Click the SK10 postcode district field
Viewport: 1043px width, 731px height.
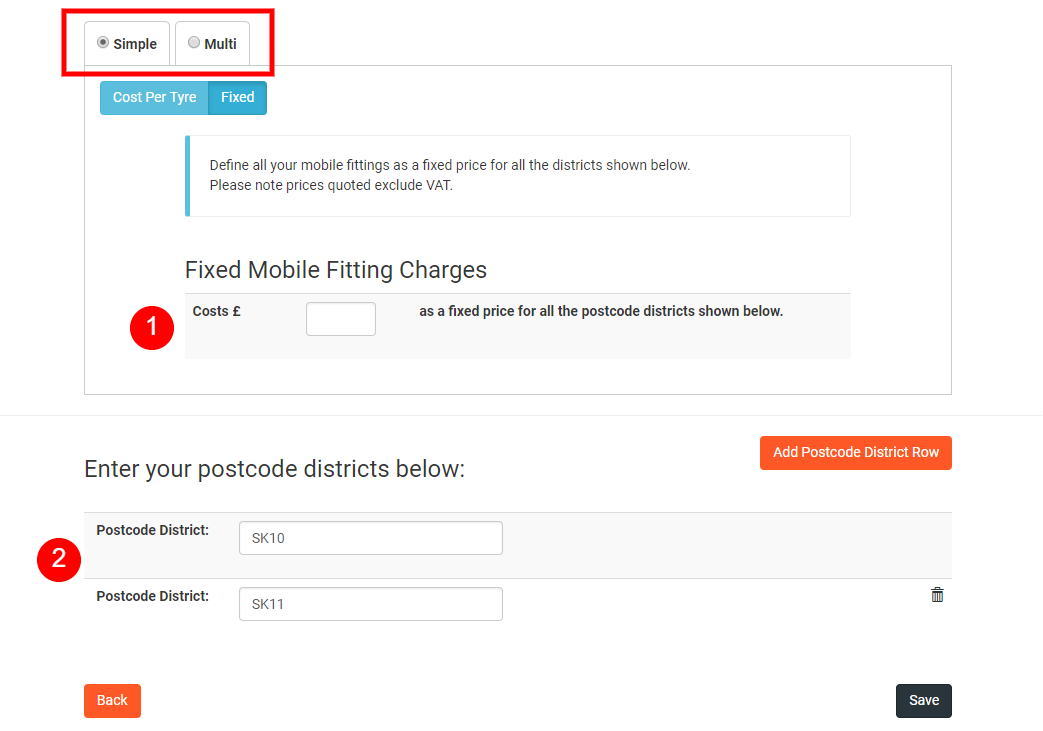point(371,537)
